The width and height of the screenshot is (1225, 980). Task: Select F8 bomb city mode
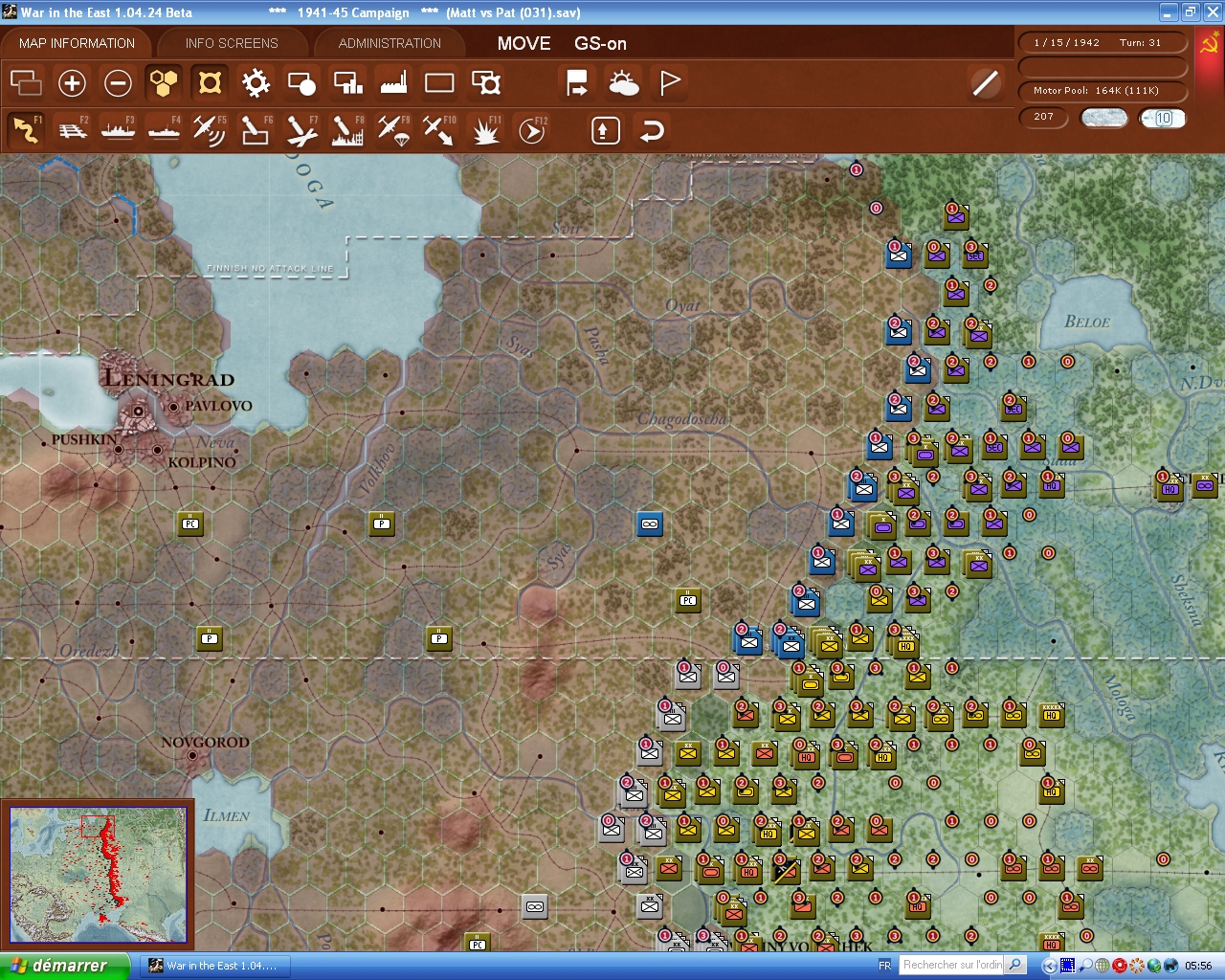(347, 129)
